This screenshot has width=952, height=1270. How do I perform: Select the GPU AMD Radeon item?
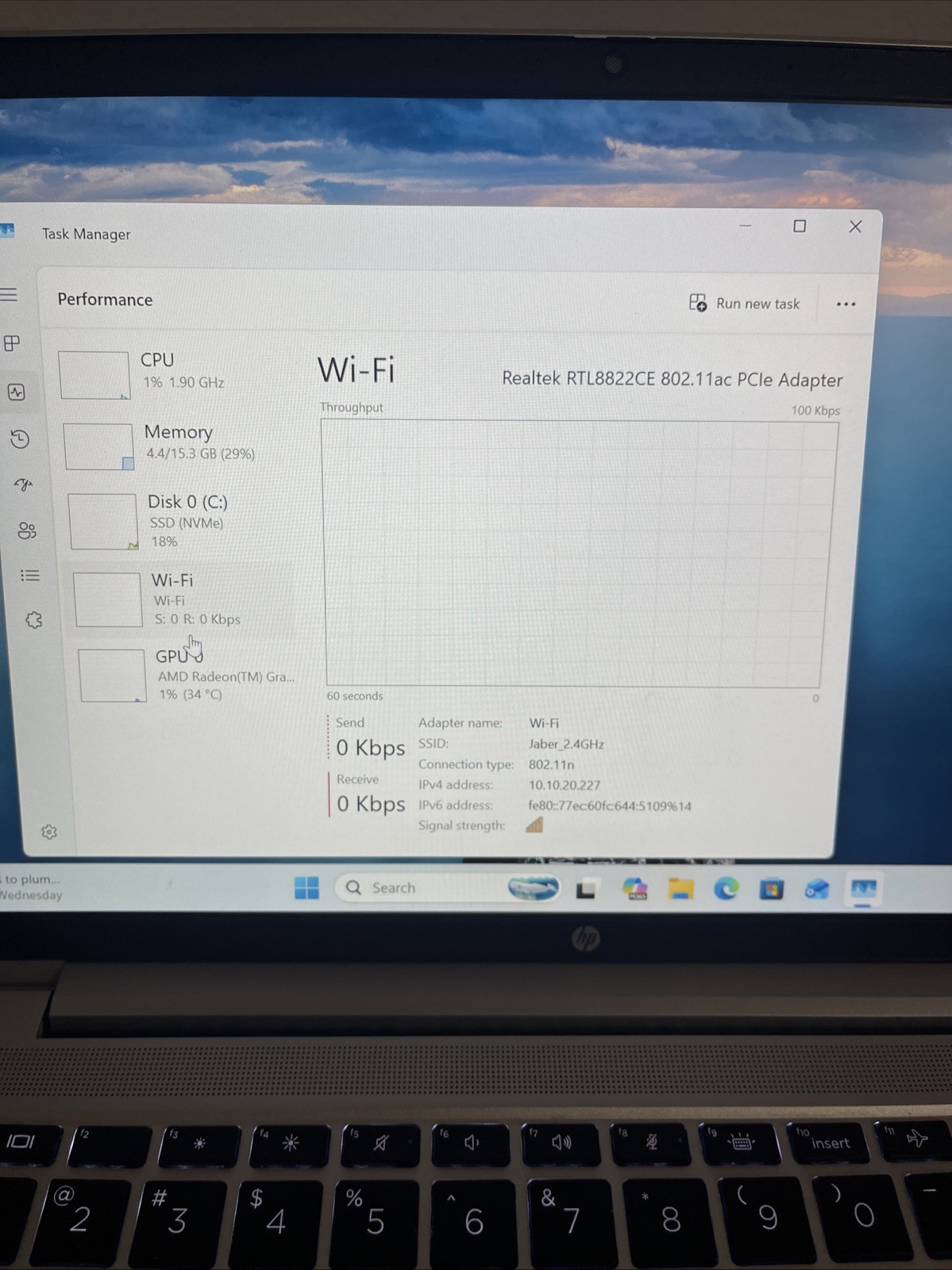(187, 674)
